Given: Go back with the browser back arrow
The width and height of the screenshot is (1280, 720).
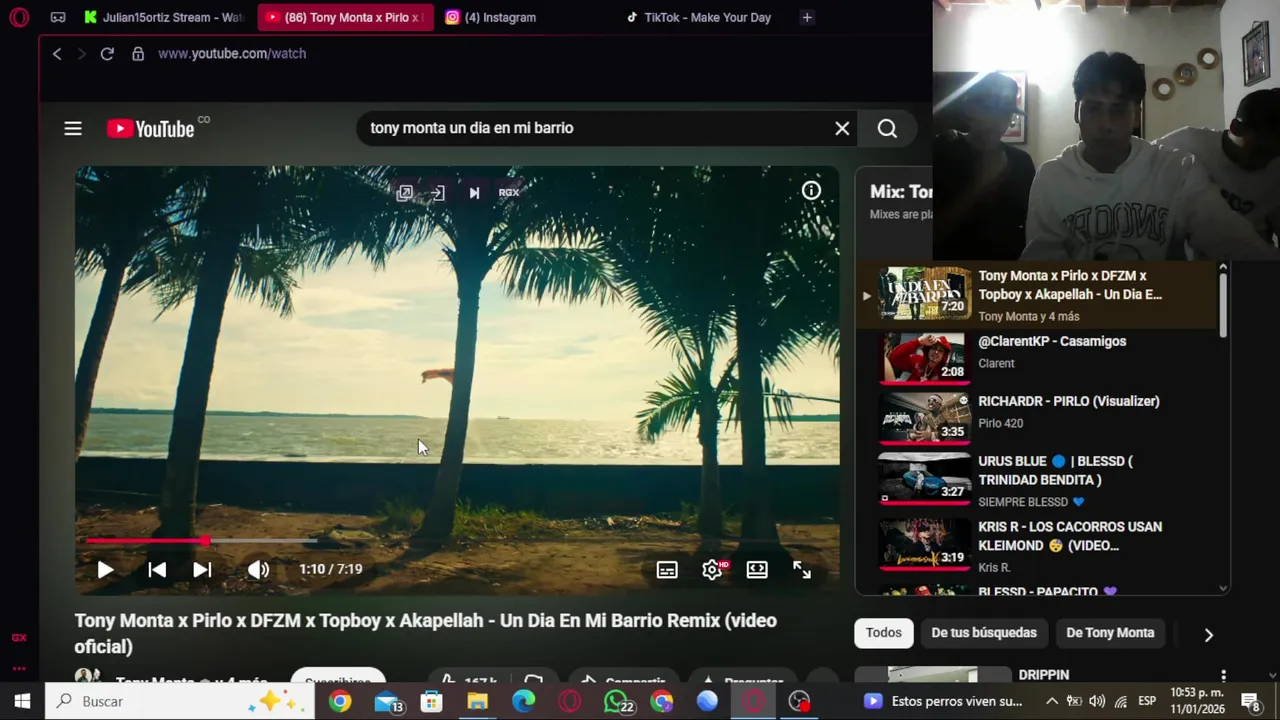Looking at the screenshot, I should pyautogui.click(x=57, y=54).
